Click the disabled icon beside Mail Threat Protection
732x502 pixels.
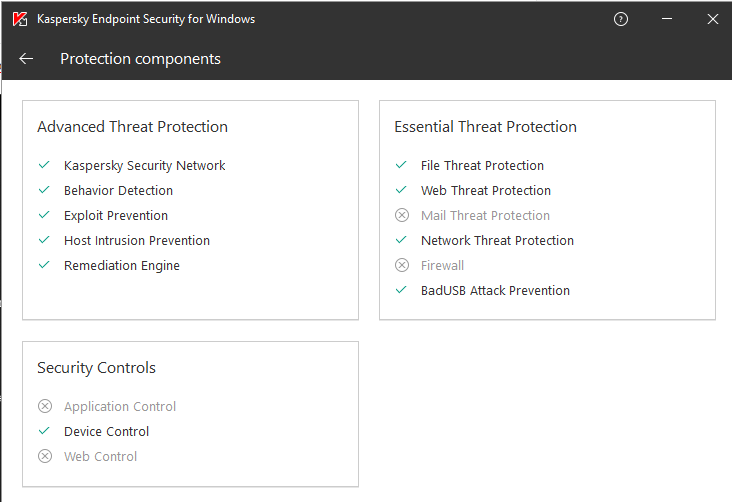(x=402, y=216)
